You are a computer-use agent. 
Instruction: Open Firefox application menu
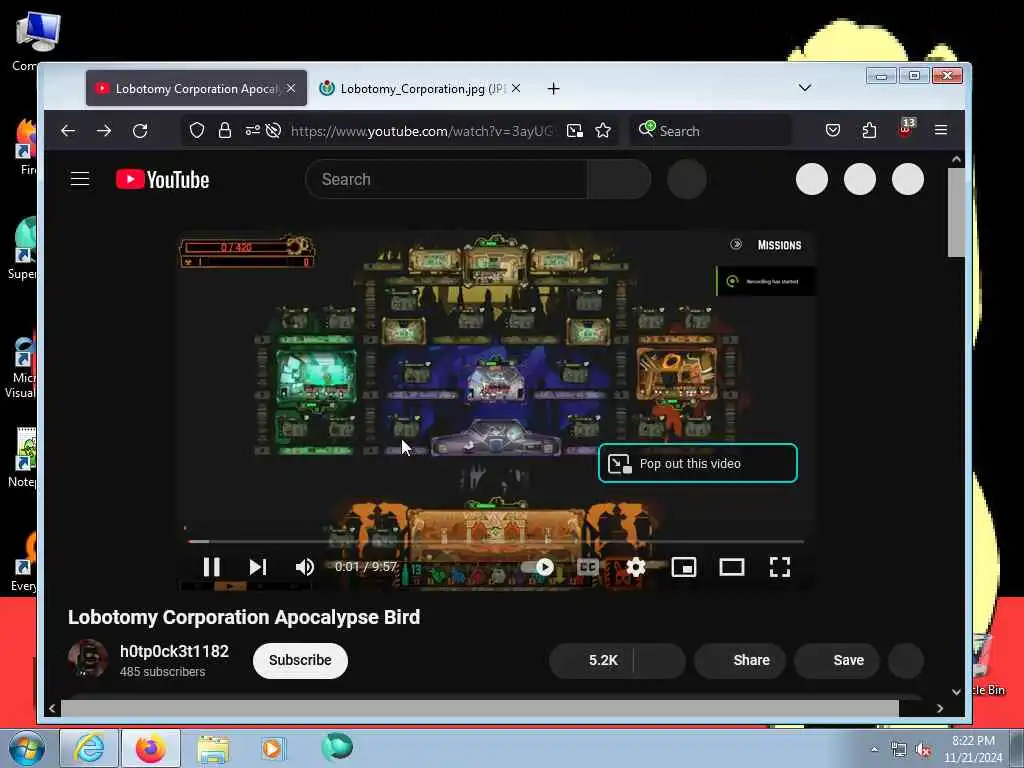point(940,130)
